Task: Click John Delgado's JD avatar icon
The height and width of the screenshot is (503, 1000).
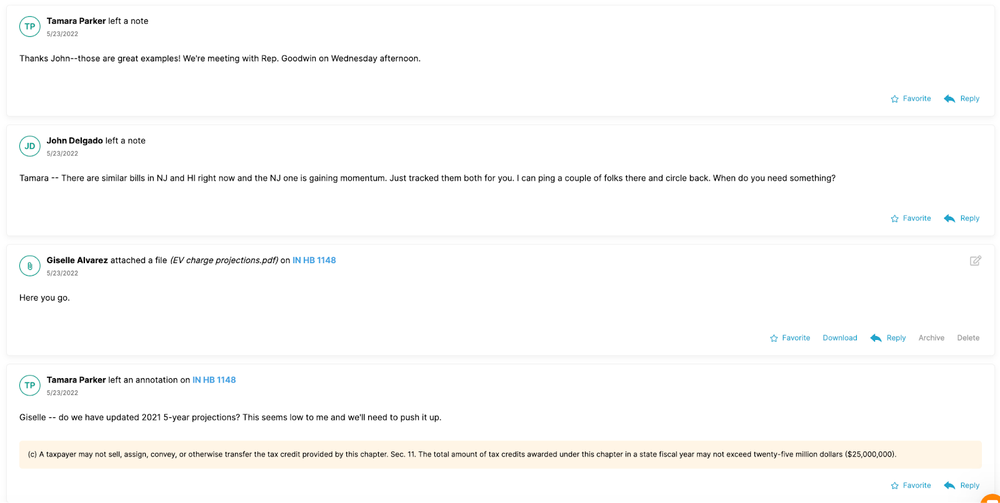Action: click(30, 146)
